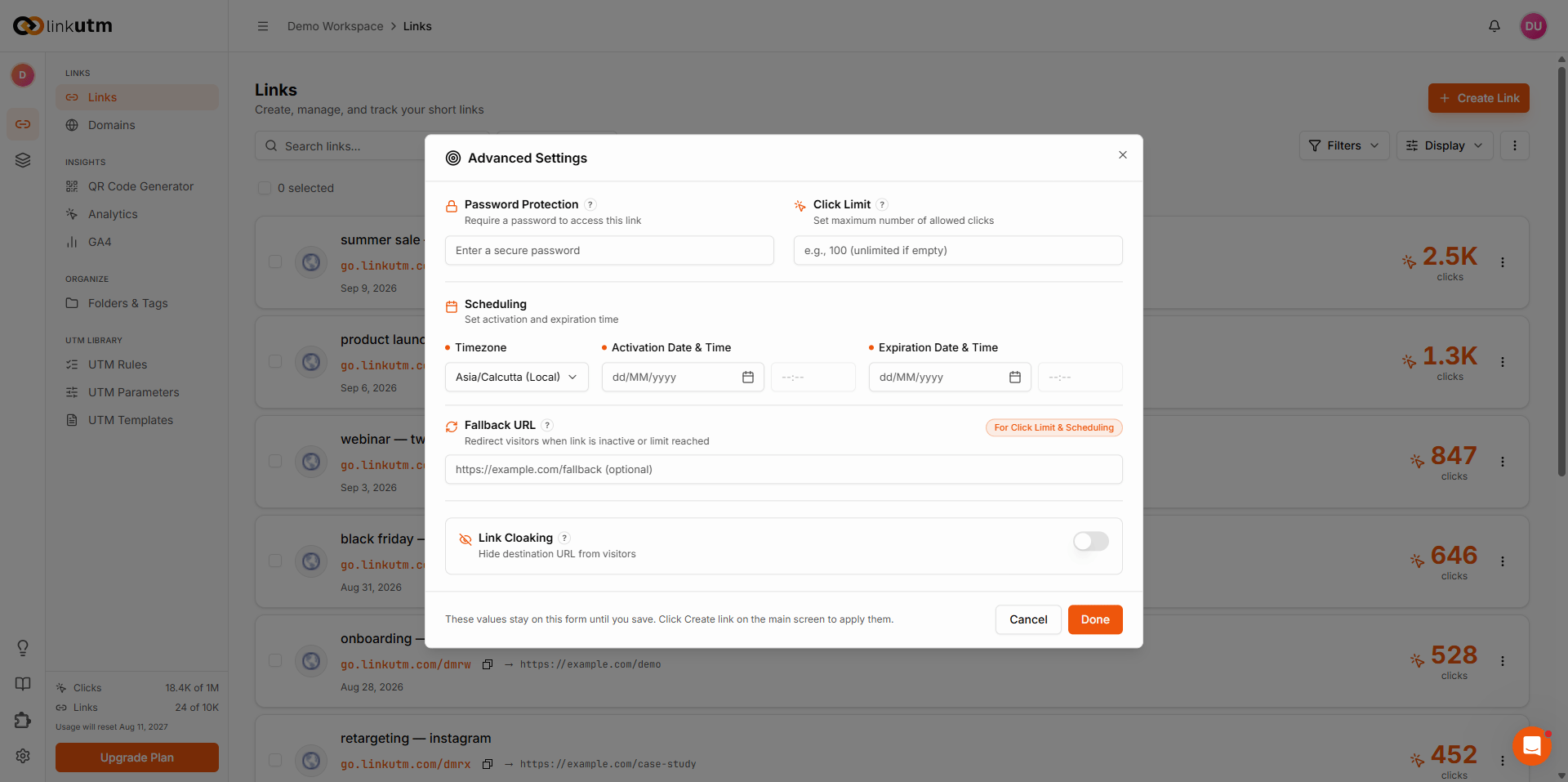Image resolution: width=1568 pixels, height=782 pixels.
Task: Focus the secure password field
Action: click(x=609, y=251)
